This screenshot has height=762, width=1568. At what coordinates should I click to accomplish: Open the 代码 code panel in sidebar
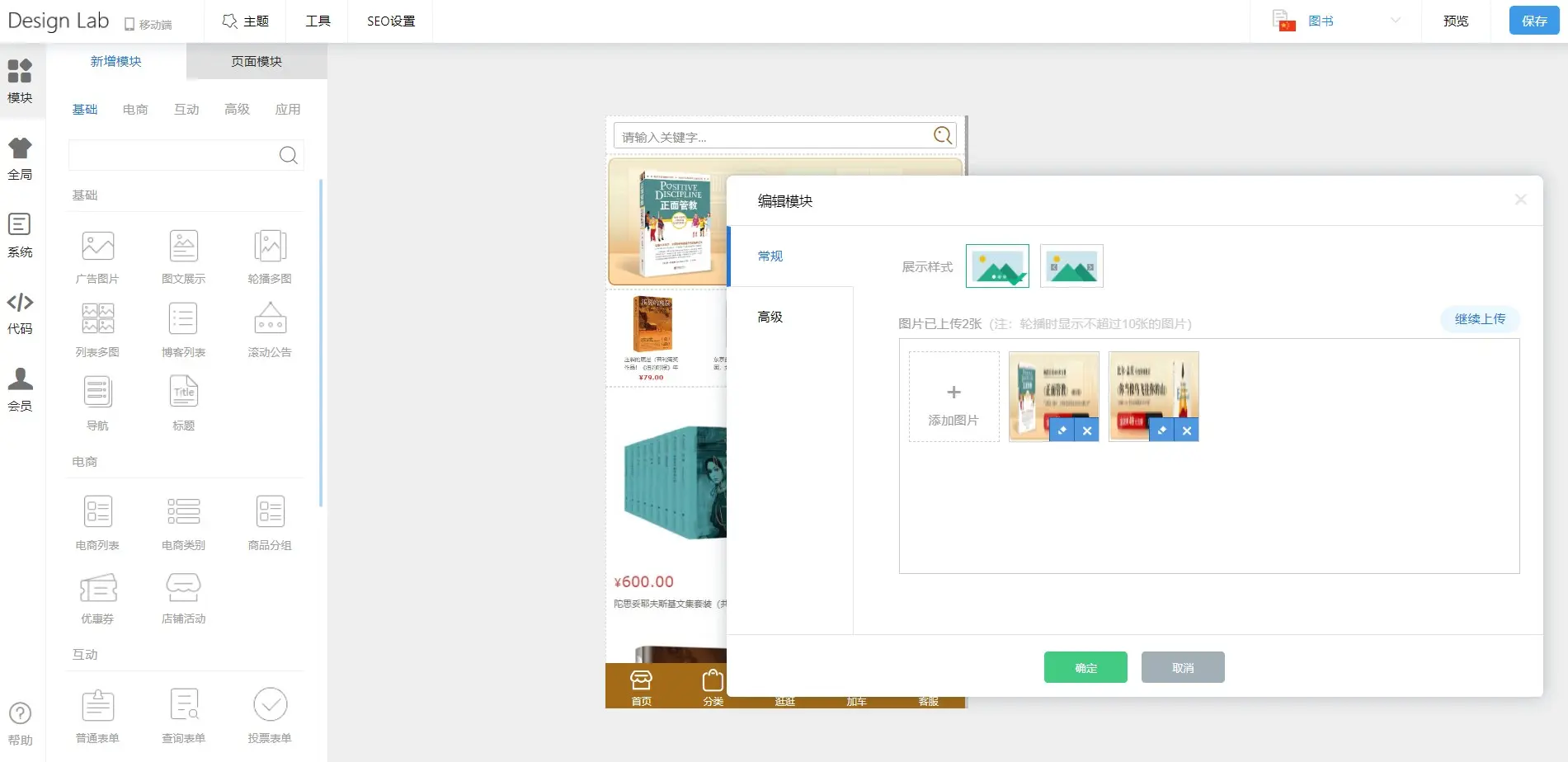(x=20, y=313)
